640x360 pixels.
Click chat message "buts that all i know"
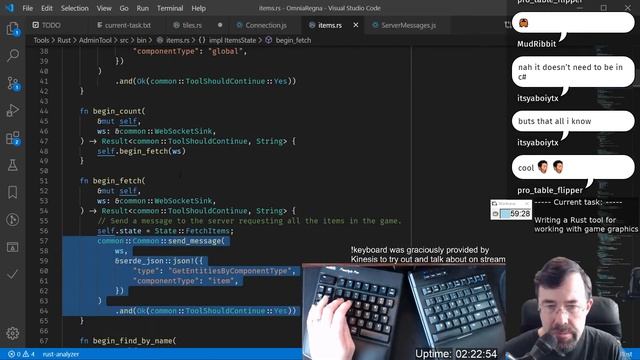click(573, 121)
